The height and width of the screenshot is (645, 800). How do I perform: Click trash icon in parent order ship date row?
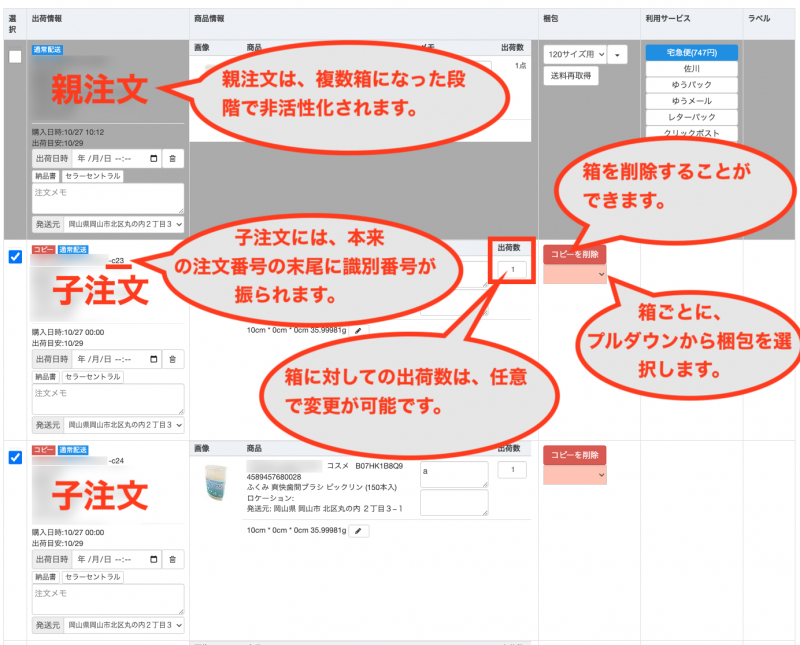pos(171,158)
